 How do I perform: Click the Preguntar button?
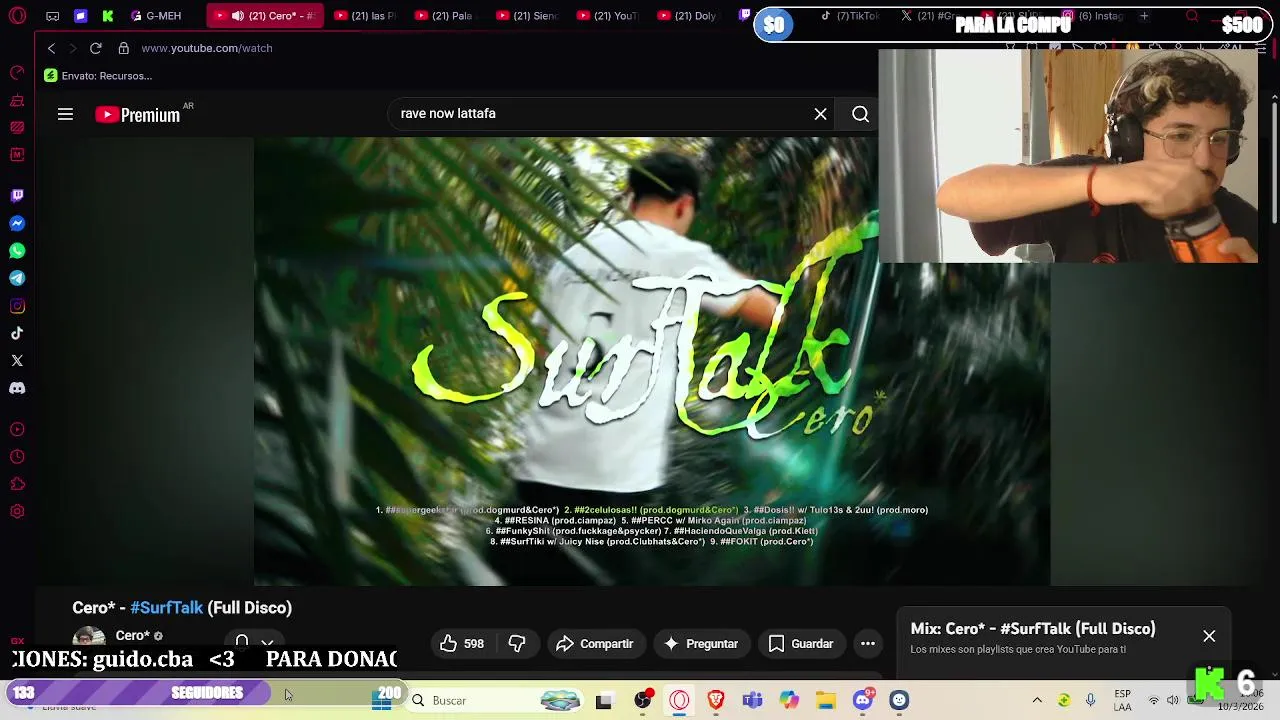click(x=700, y=644)
